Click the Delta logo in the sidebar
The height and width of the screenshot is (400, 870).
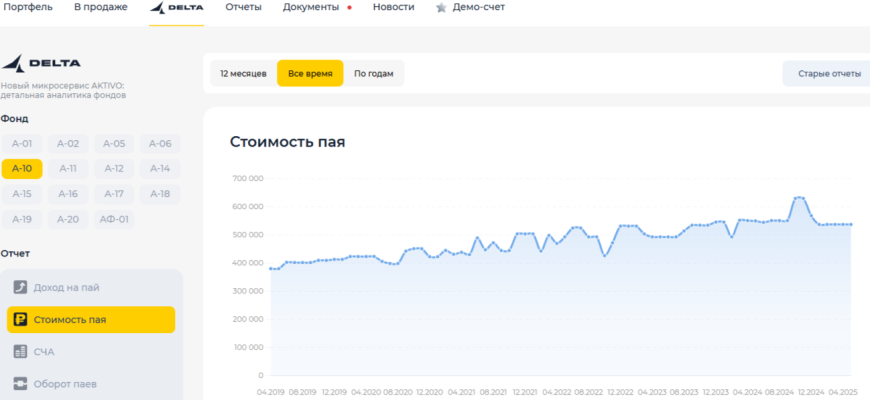tap(42, 63)
